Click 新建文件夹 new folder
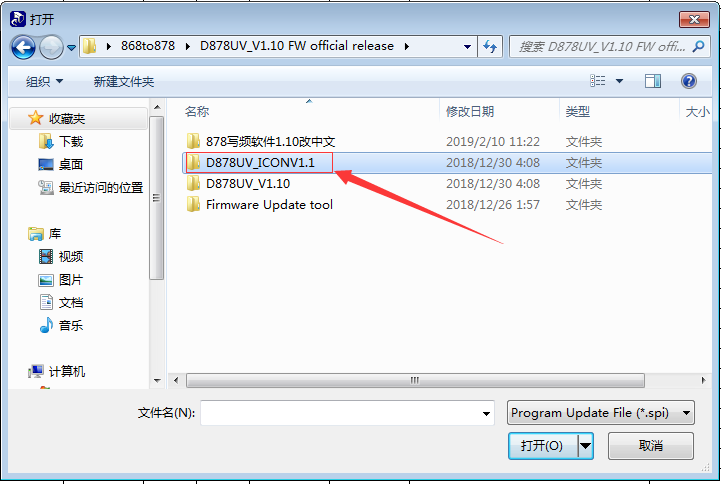721x484 pixels. (x=124, y=82)
